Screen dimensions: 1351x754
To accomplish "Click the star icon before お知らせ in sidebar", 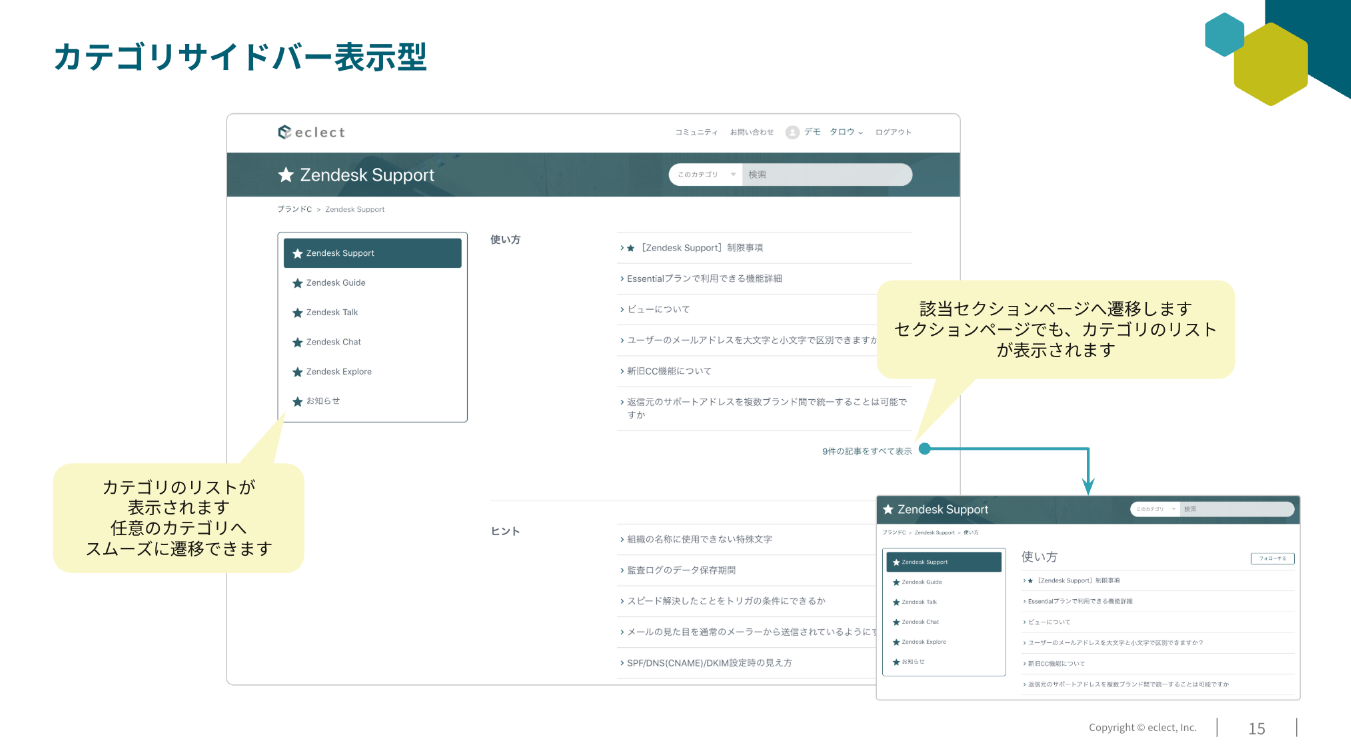I will (297, 401).
